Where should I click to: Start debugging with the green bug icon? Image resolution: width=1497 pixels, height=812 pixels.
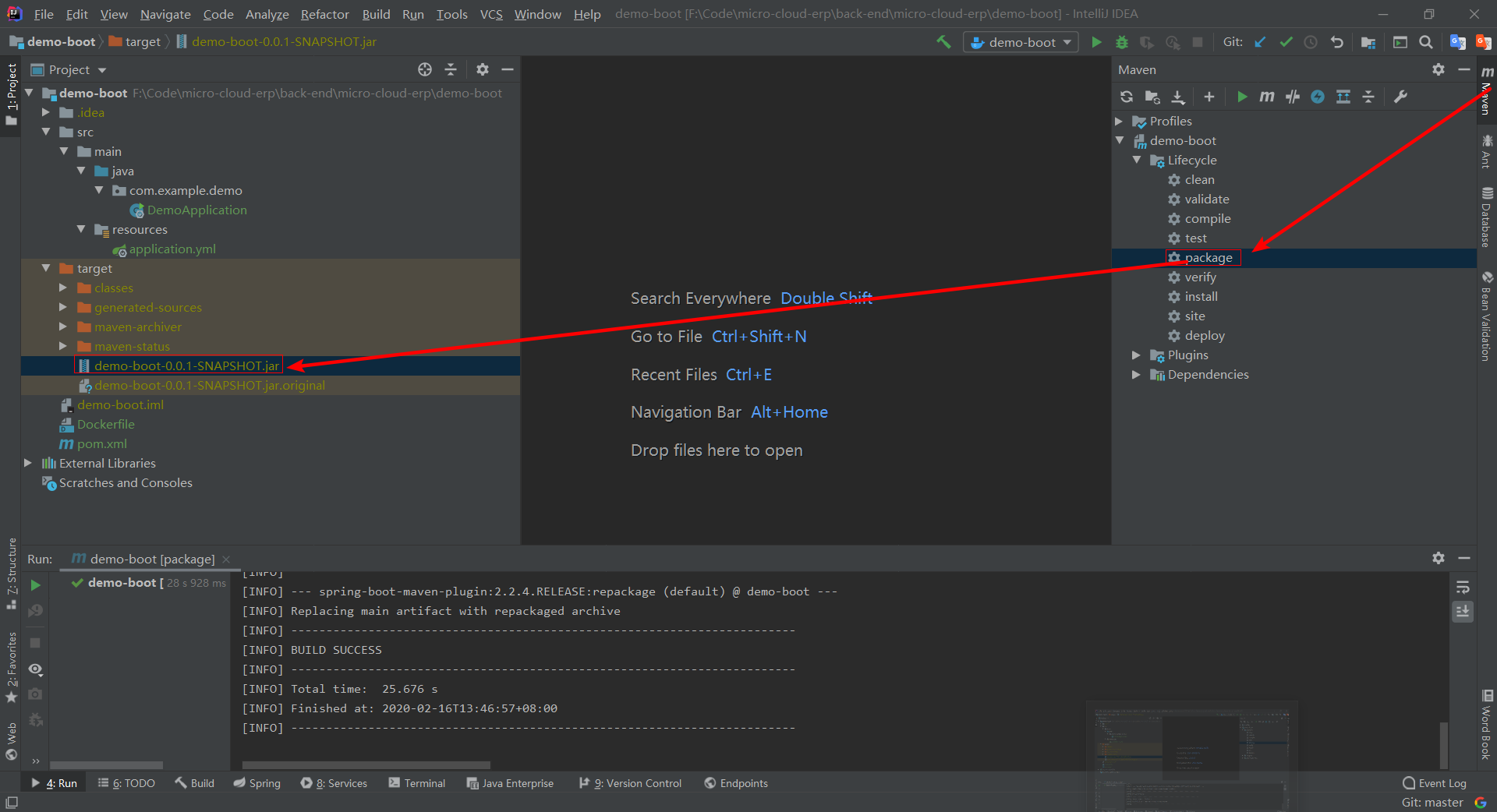[x=1122, y=42]
